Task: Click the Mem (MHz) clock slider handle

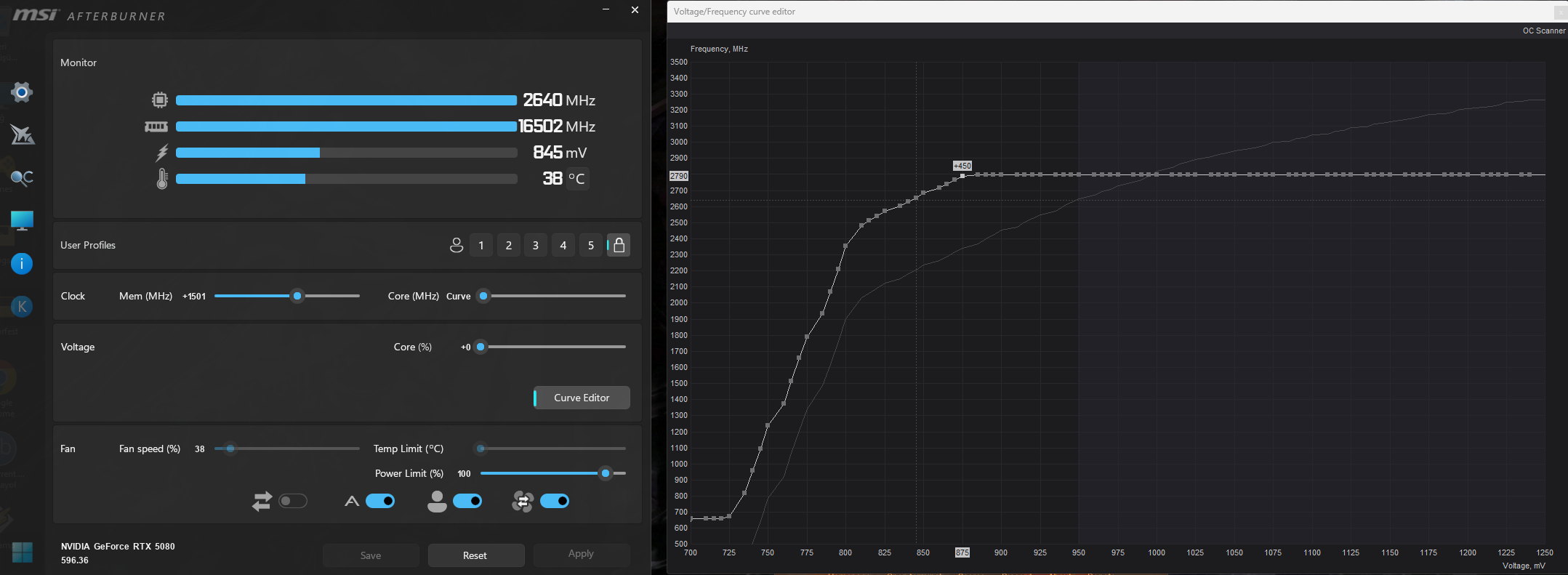Action: click(x=297, y=296)
